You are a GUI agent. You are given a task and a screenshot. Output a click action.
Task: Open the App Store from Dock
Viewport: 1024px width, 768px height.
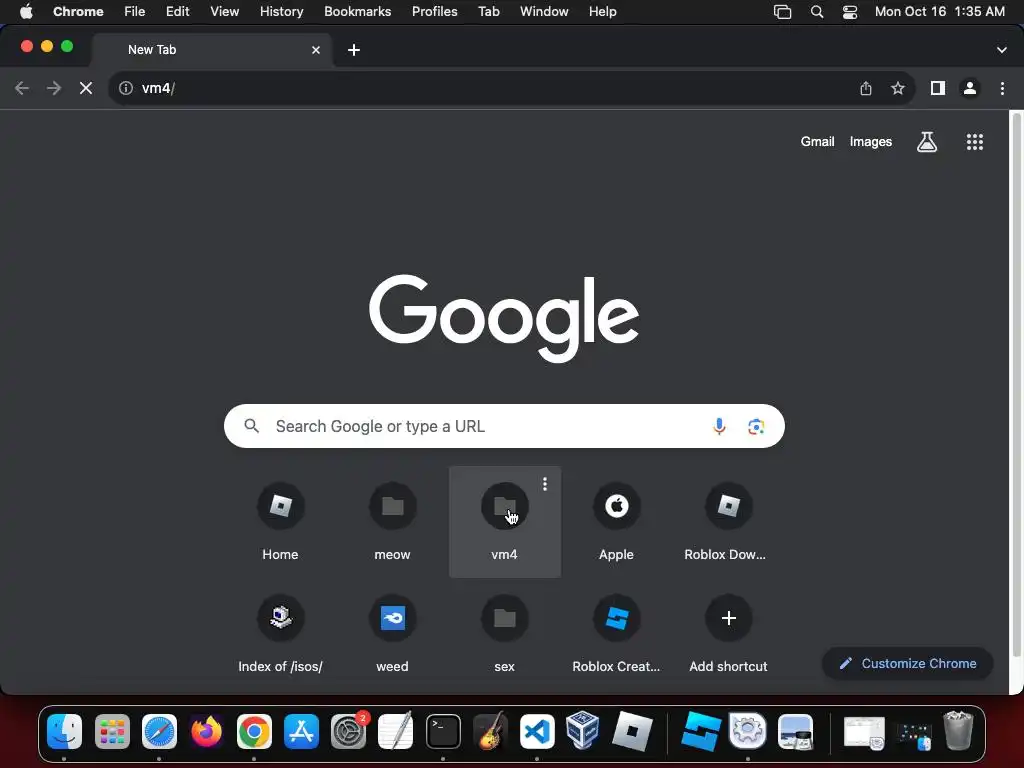click(301, 731)
